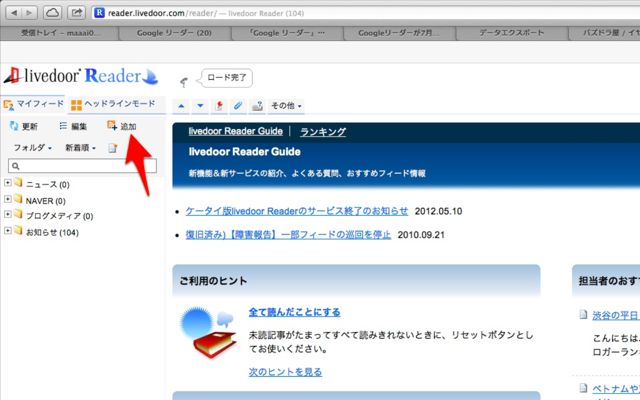The width and height of the screenshot is (640, 400).
Task: Click the livedoor Reader logo
Action: coord(81,76)
